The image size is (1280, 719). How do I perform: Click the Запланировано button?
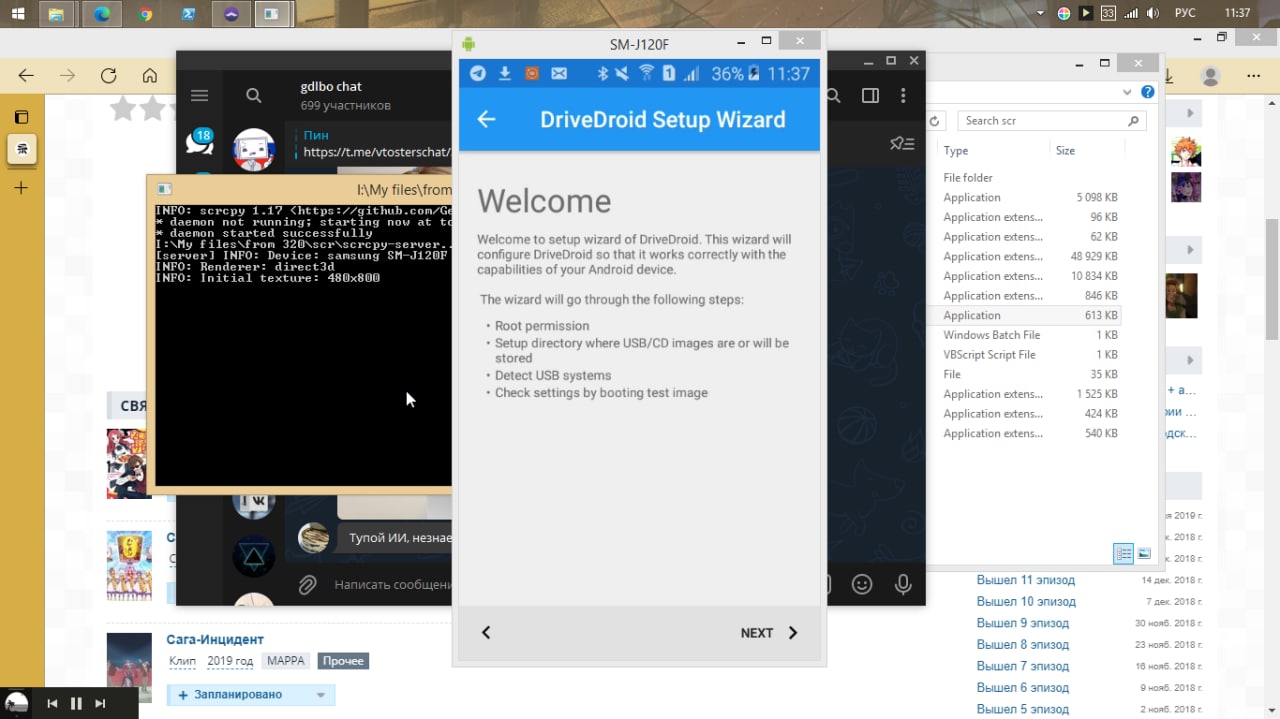click(x=239, y=695)
